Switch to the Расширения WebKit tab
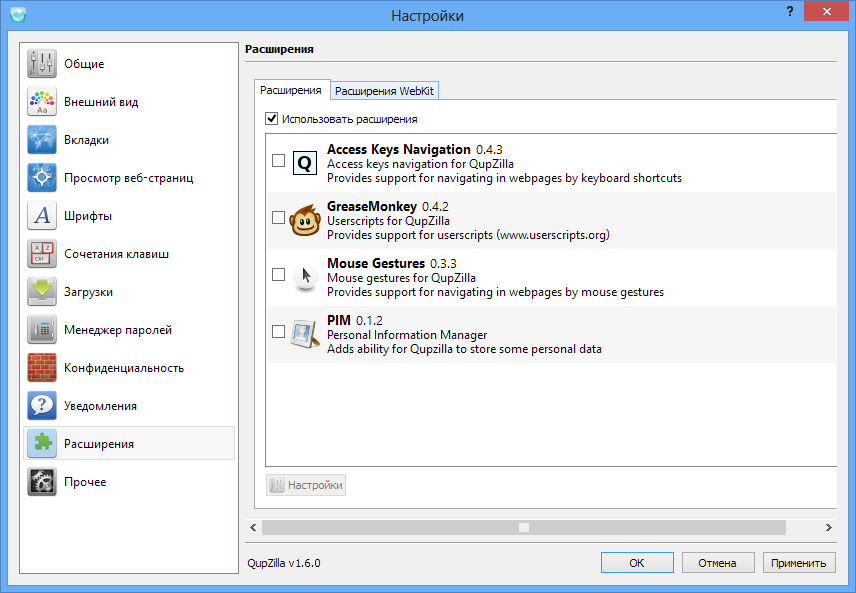This screenshot has height=593, width=856. point(384,91)
